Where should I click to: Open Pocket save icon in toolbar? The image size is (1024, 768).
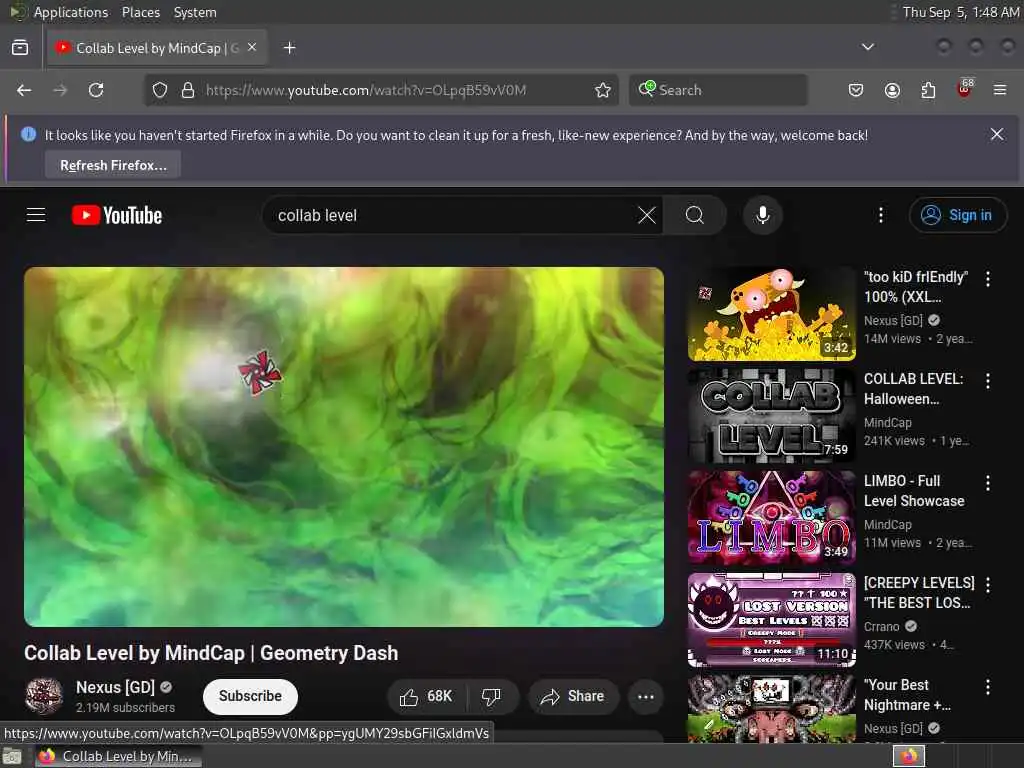coord(856,90)
